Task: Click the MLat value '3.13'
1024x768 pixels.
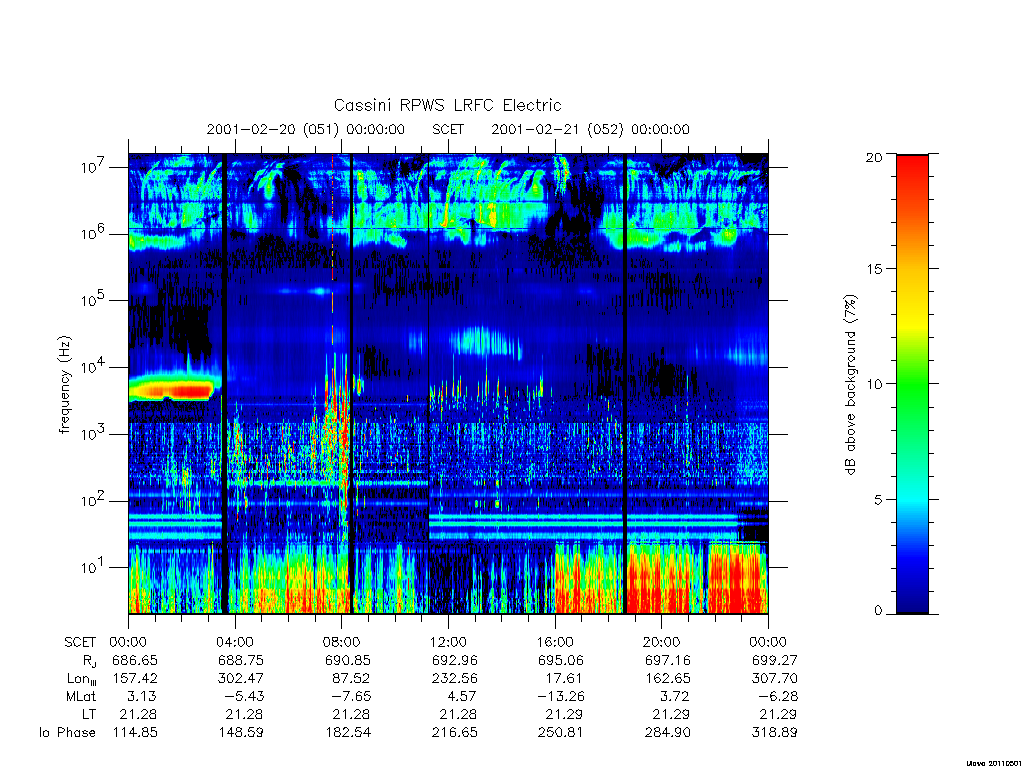Action: coord(142,697)
